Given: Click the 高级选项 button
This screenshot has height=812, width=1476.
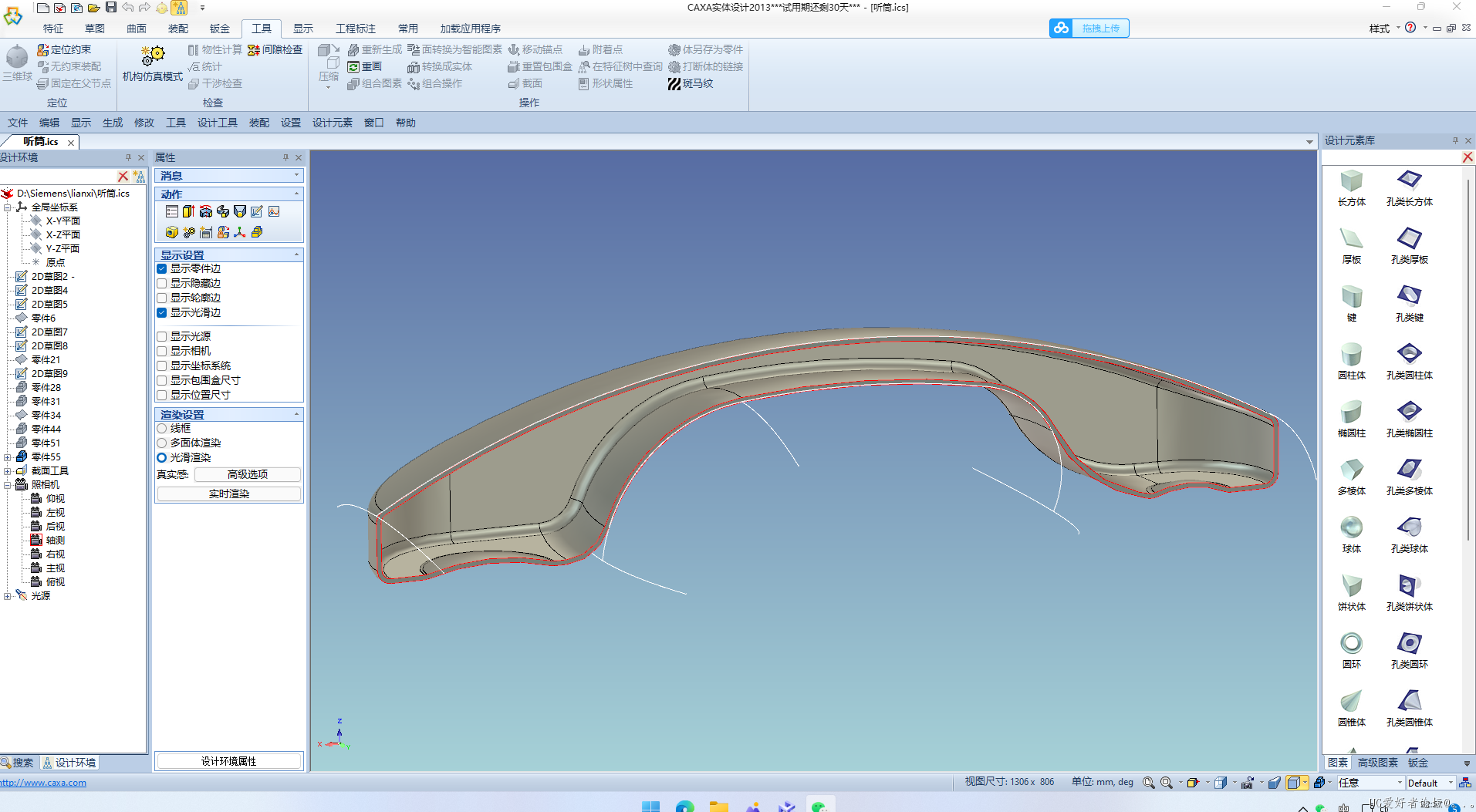Looking at the screenshot, I should click(248, 474).
